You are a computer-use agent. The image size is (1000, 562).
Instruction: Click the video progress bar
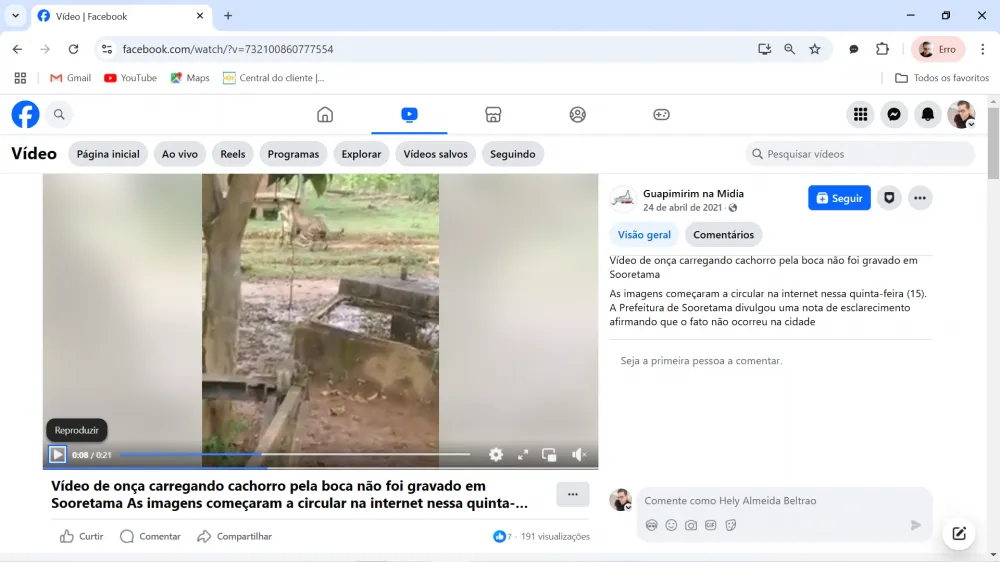pyautogui.click(x=295, y=455)
